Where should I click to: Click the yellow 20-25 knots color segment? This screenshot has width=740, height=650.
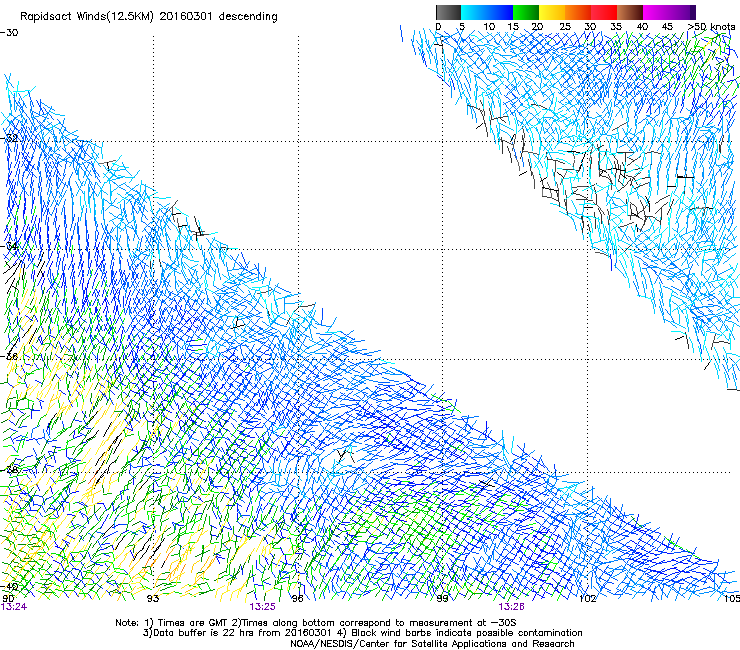tap(552, 12)
